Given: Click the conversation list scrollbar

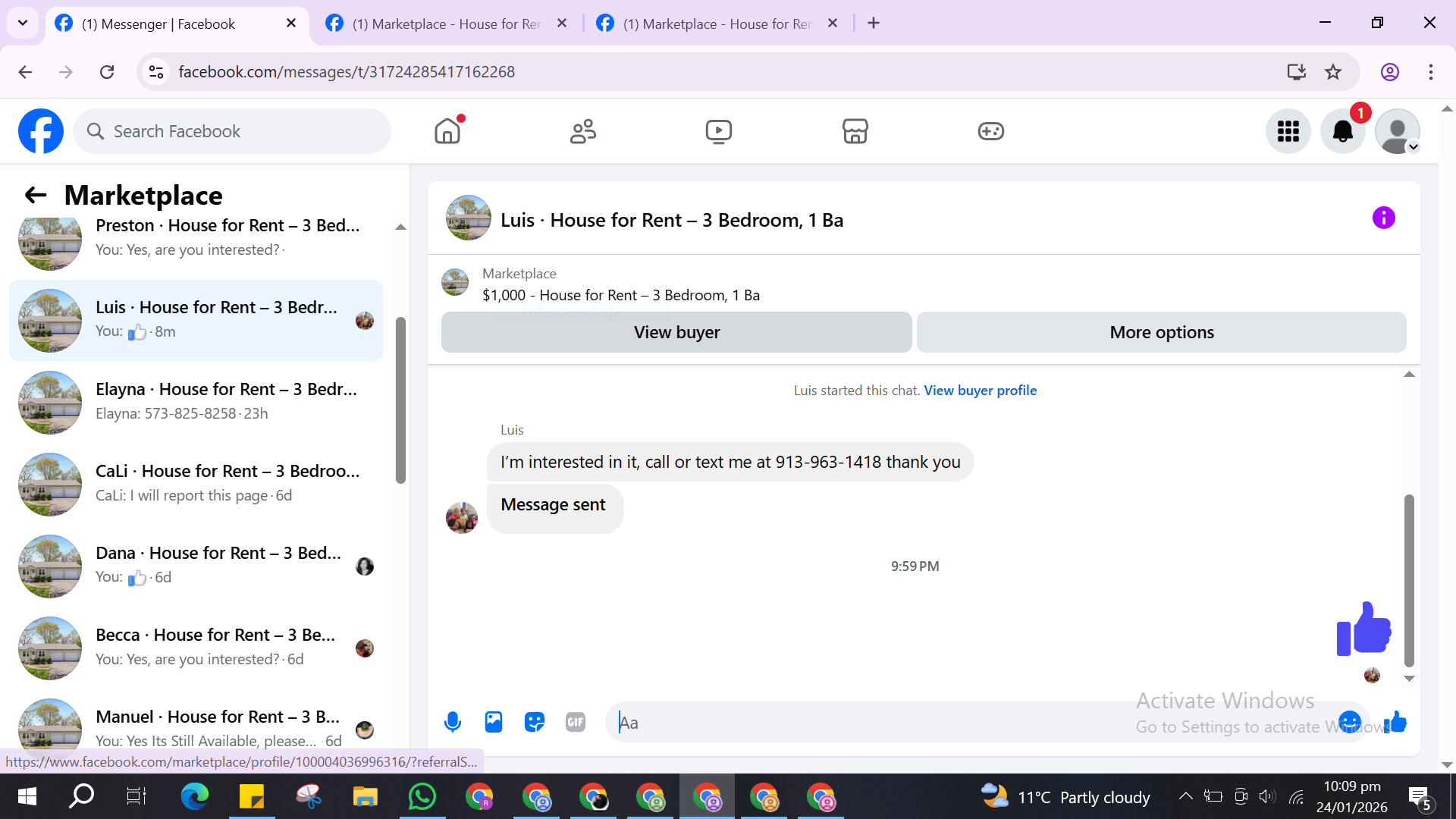Looking at the screenshot, I should [400, 400].
